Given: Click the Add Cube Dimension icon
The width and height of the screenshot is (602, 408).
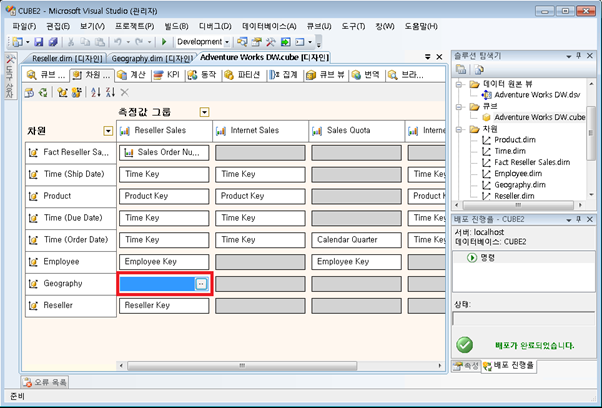Looking at the screenshot, I should (x=62, y=92).
